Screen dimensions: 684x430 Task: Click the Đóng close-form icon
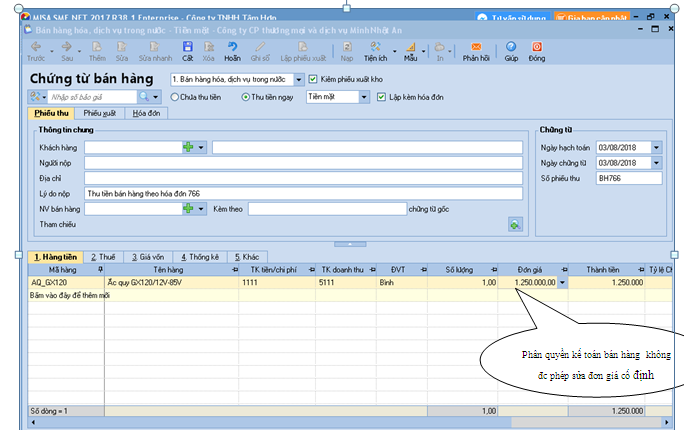tap(537, 50)
